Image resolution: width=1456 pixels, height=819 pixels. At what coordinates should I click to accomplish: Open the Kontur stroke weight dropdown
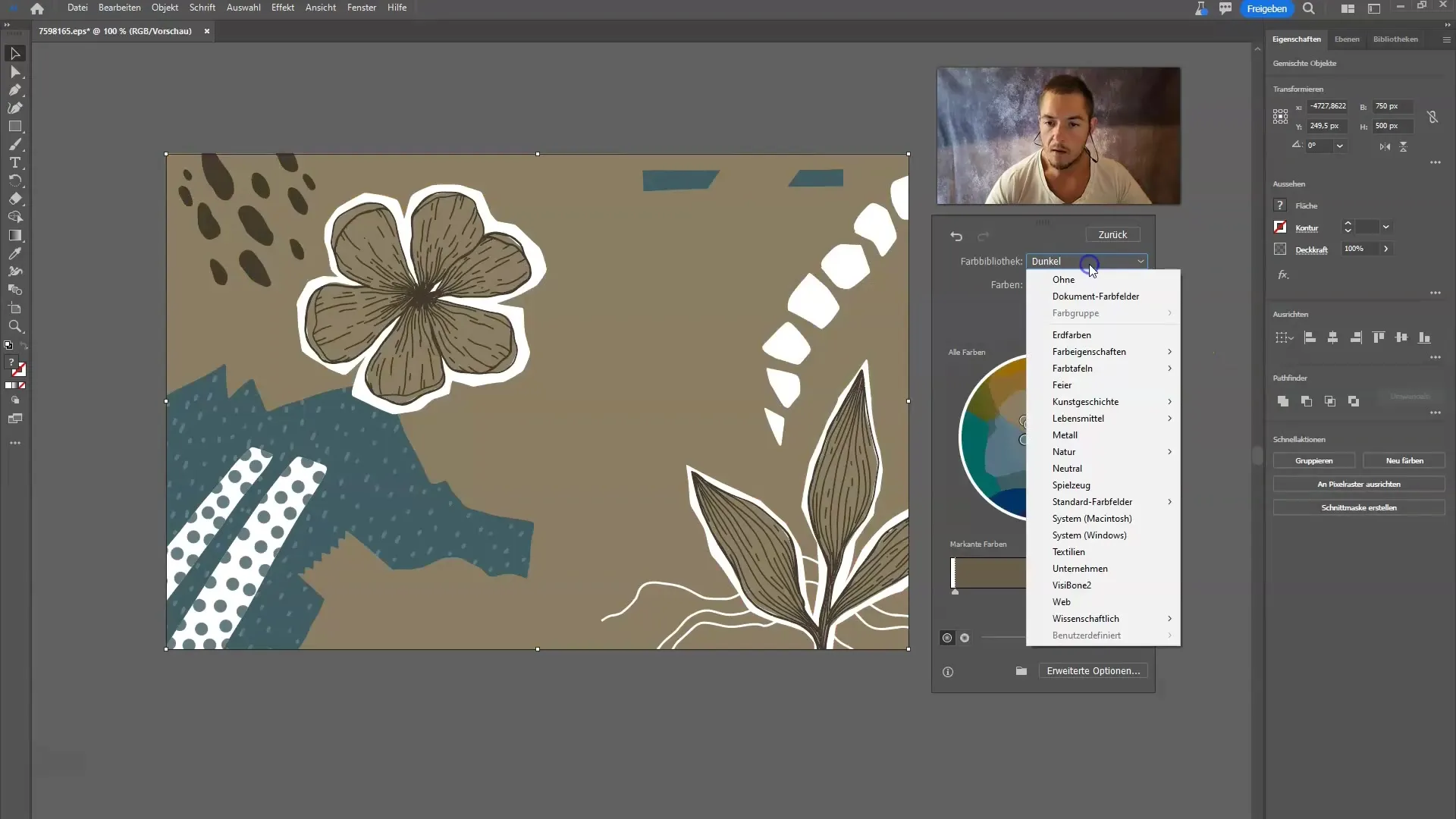[x=1386, y=227]
